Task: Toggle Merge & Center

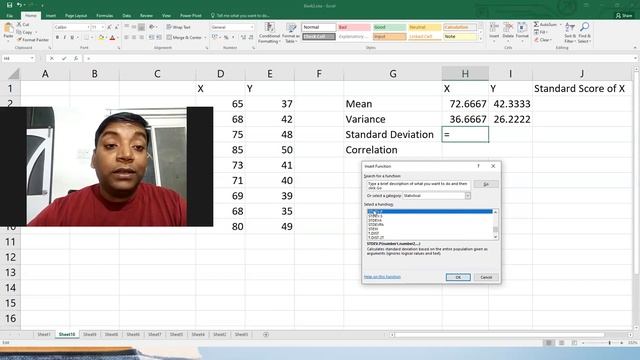Action: pos(184,37)
